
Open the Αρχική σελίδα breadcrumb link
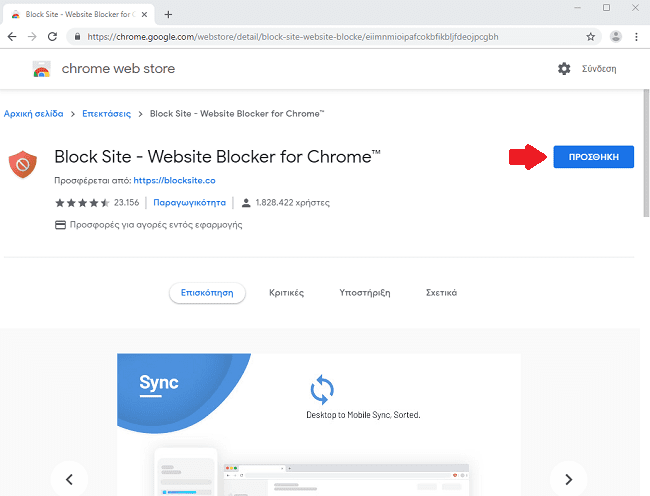(x=34, y=114)
